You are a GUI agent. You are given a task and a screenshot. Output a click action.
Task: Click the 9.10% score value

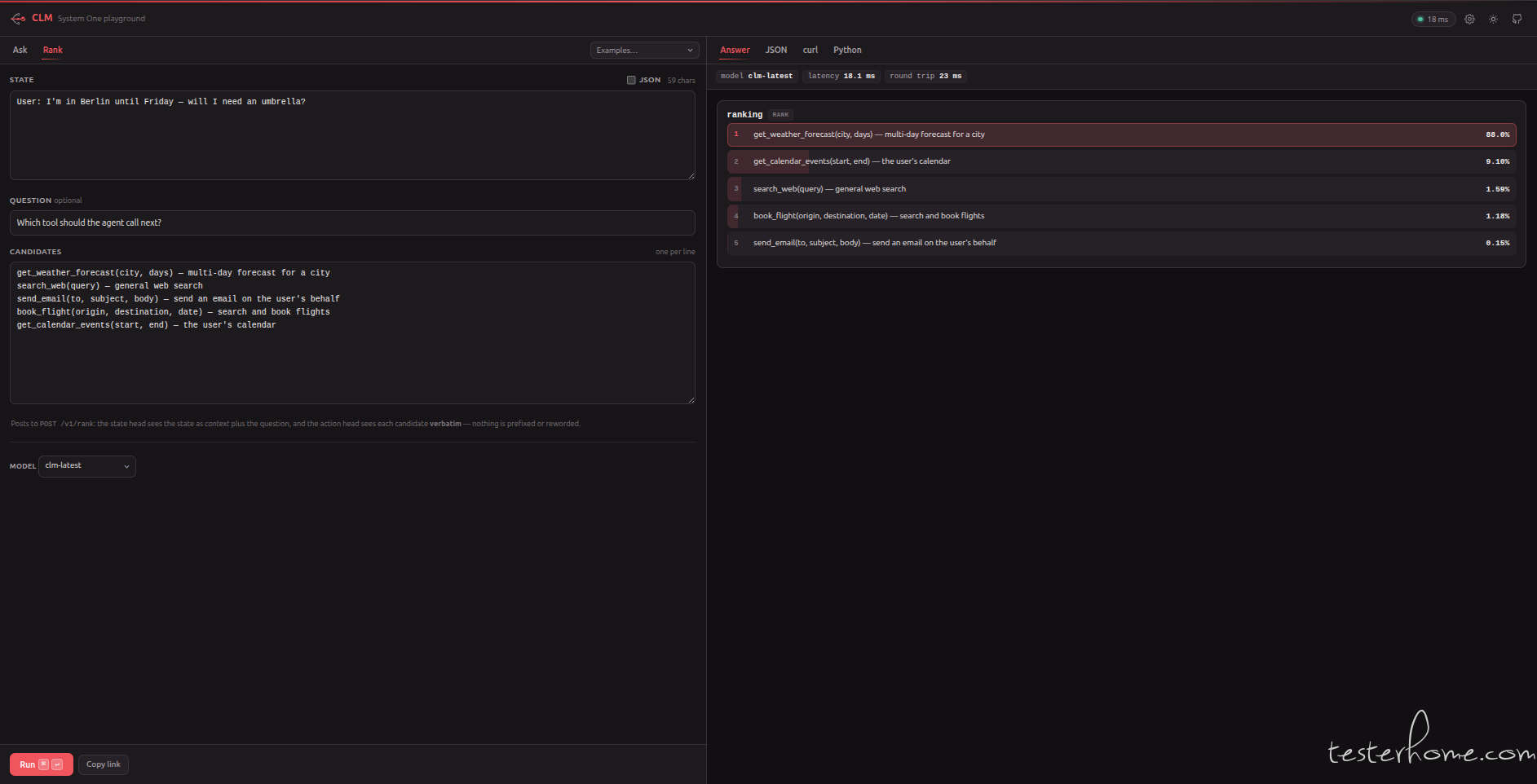click(1497, 161)
